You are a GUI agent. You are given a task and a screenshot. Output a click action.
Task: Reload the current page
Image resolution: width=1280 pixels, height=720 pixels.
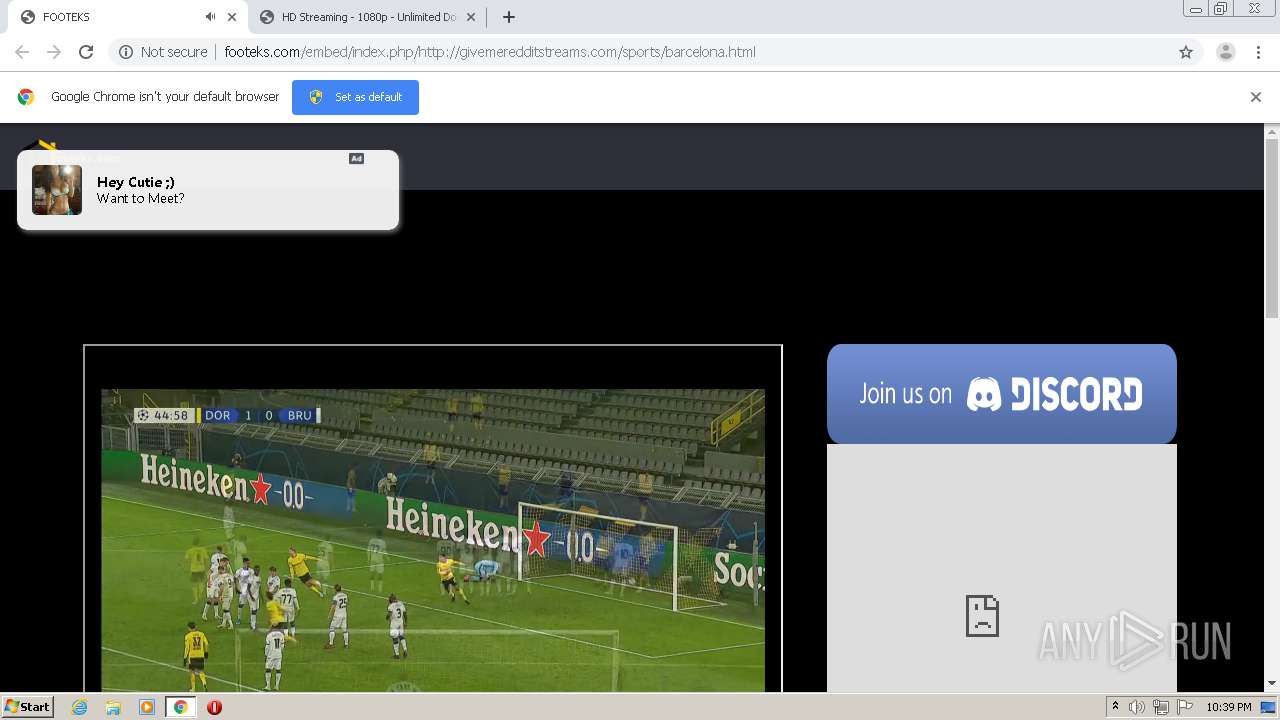86,52
